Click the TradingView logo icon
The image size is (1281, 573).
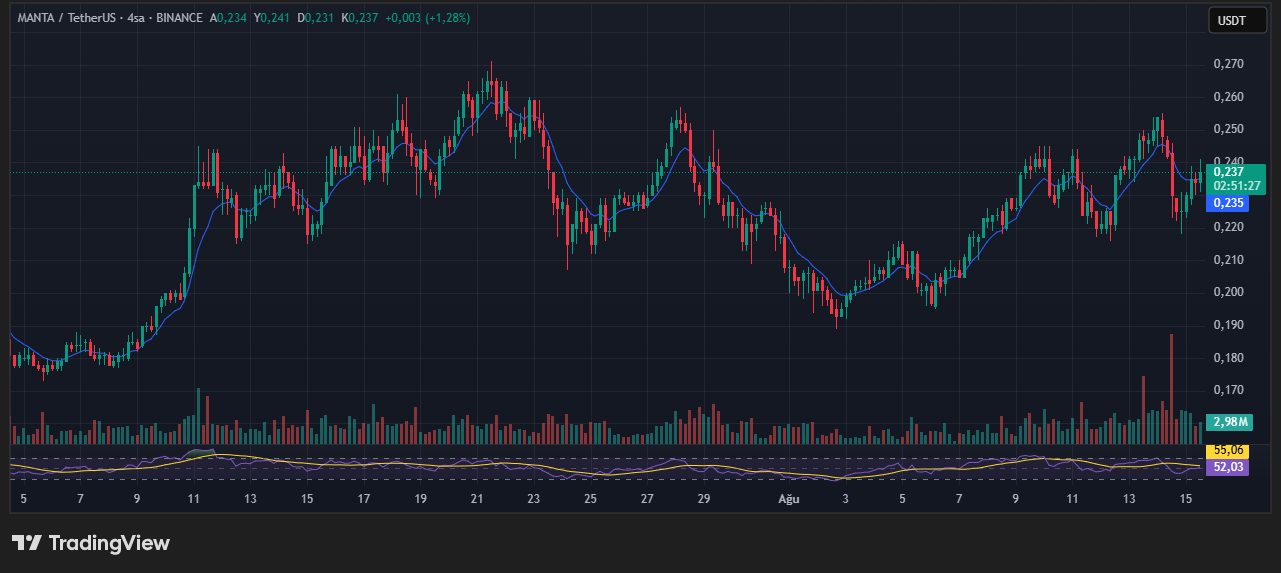tap(27, 543)
